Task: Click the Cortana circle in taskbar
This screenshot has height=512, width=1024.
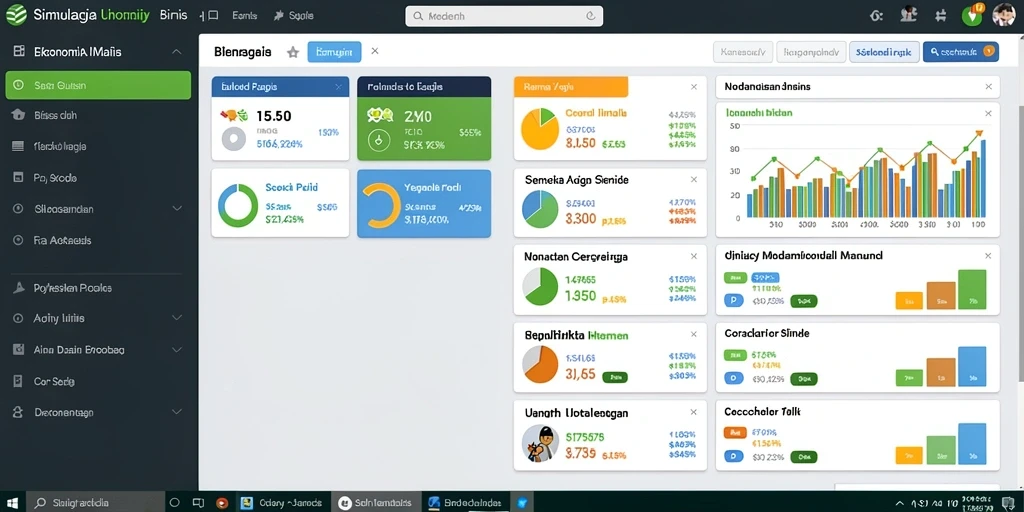Action: [174, 502]
